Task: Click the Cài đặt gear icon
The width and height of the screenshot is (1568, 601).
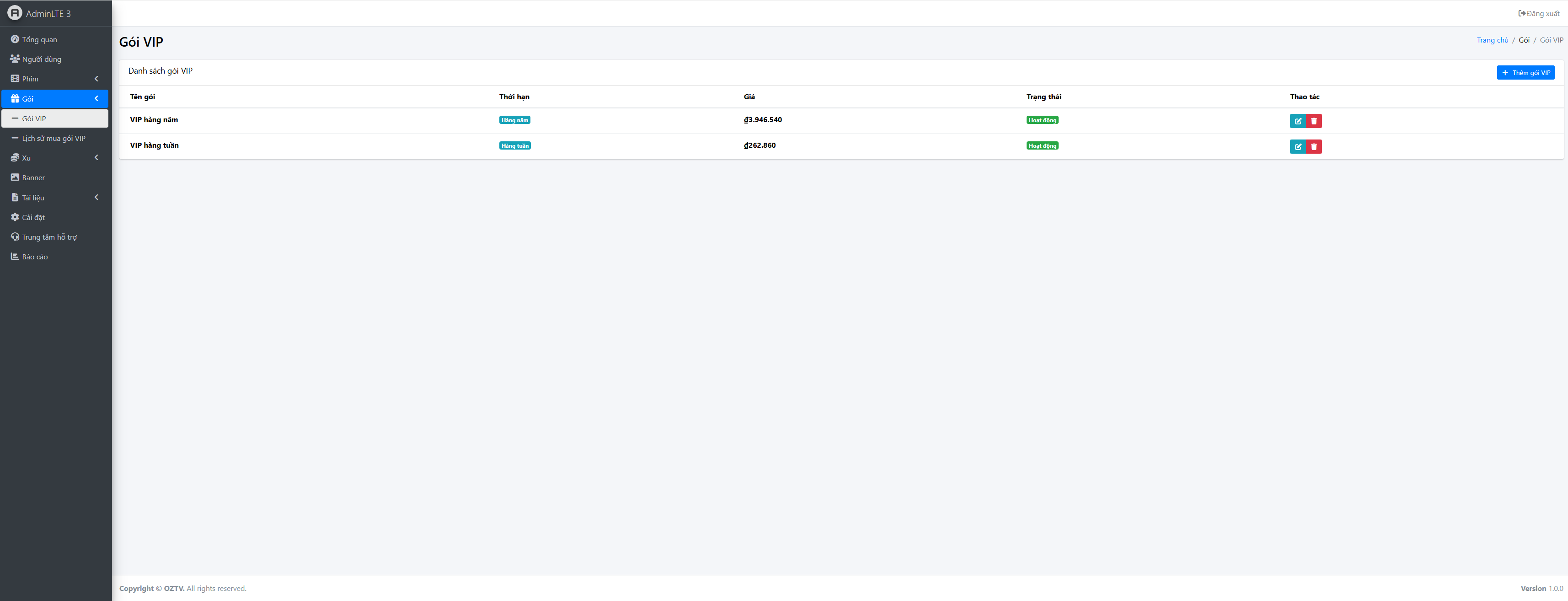Action: click(x=15, y=217)
